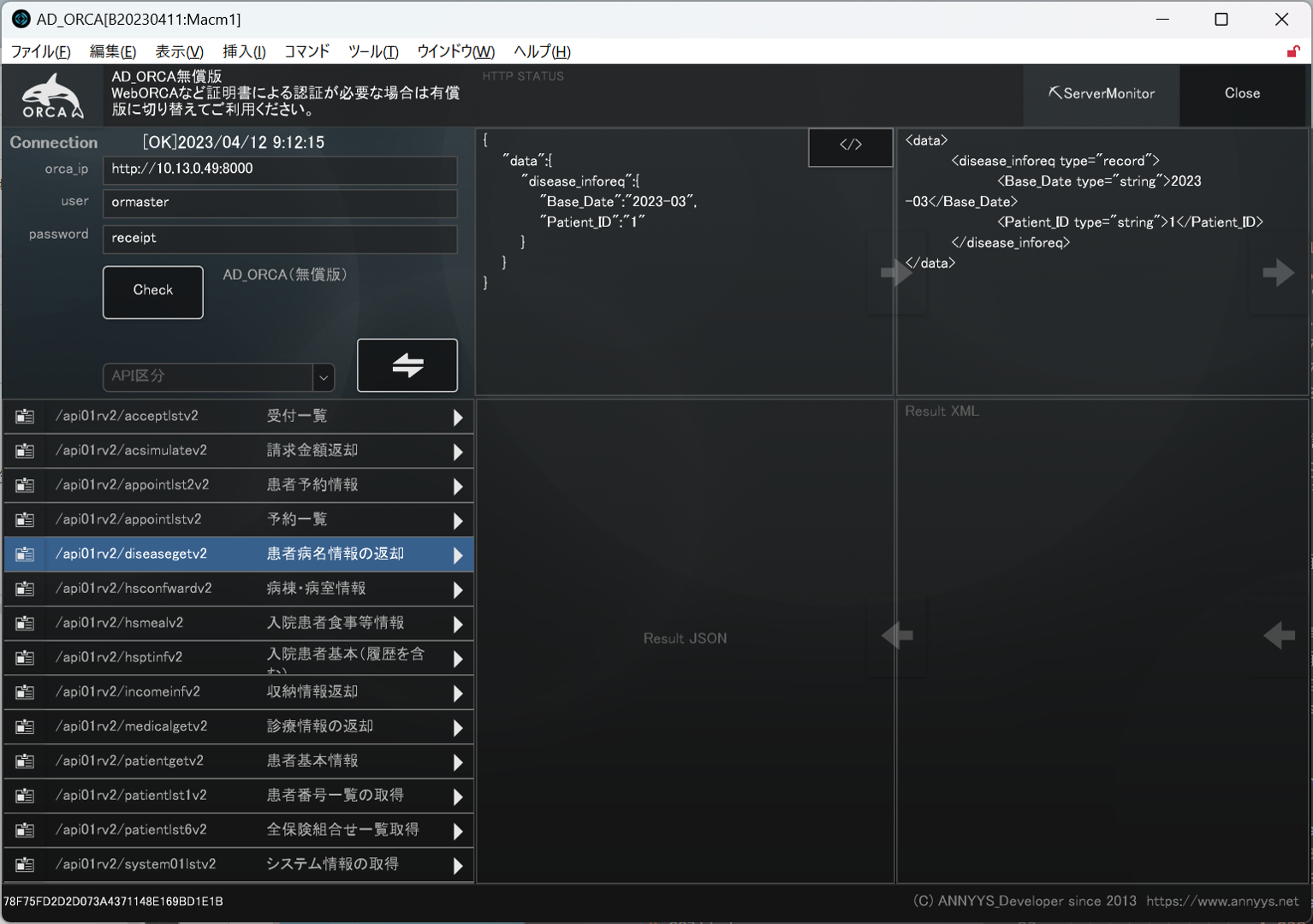Click the Check connection button
1313x924 pixels.
coord(153,292)
